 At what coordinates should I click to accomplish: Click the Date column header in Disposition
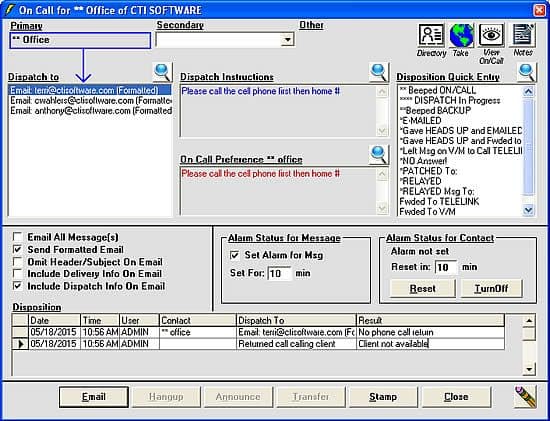54,321
